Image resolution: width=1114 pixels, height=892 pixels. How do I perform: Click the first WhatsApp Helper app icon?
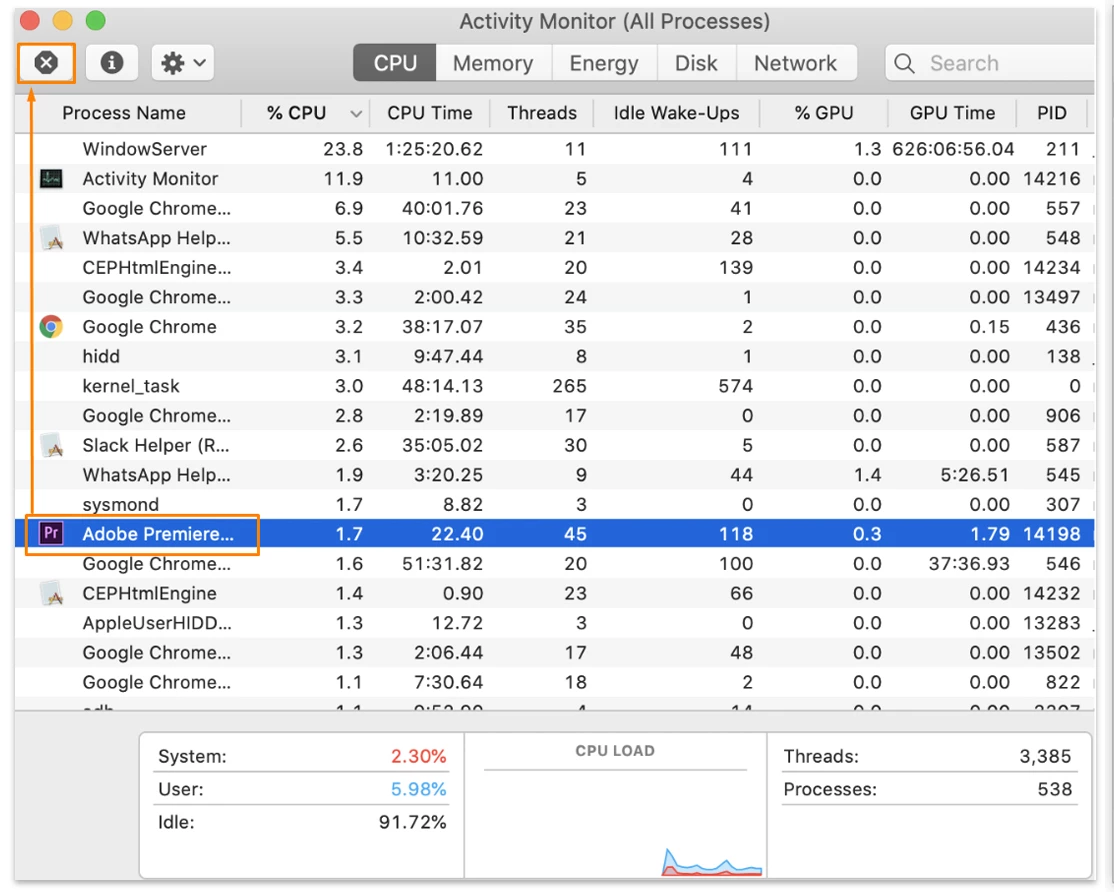tap(52, 238)
